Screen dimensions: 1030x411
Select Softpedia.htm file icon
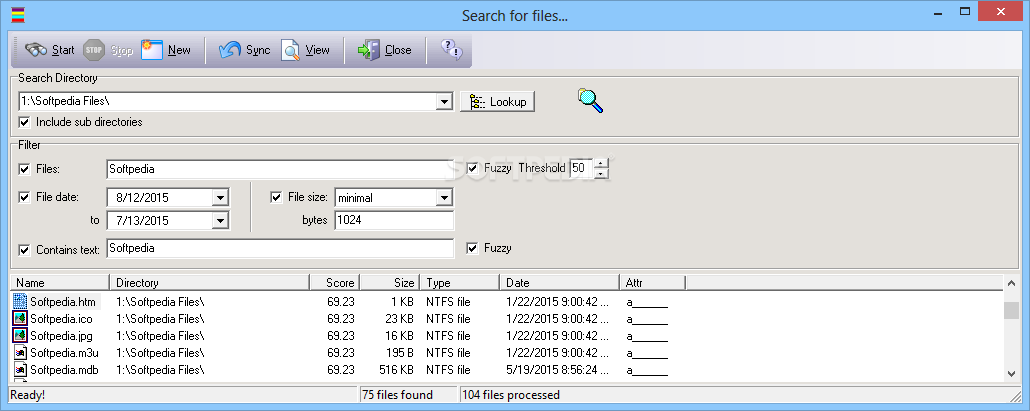click(20, 302)
